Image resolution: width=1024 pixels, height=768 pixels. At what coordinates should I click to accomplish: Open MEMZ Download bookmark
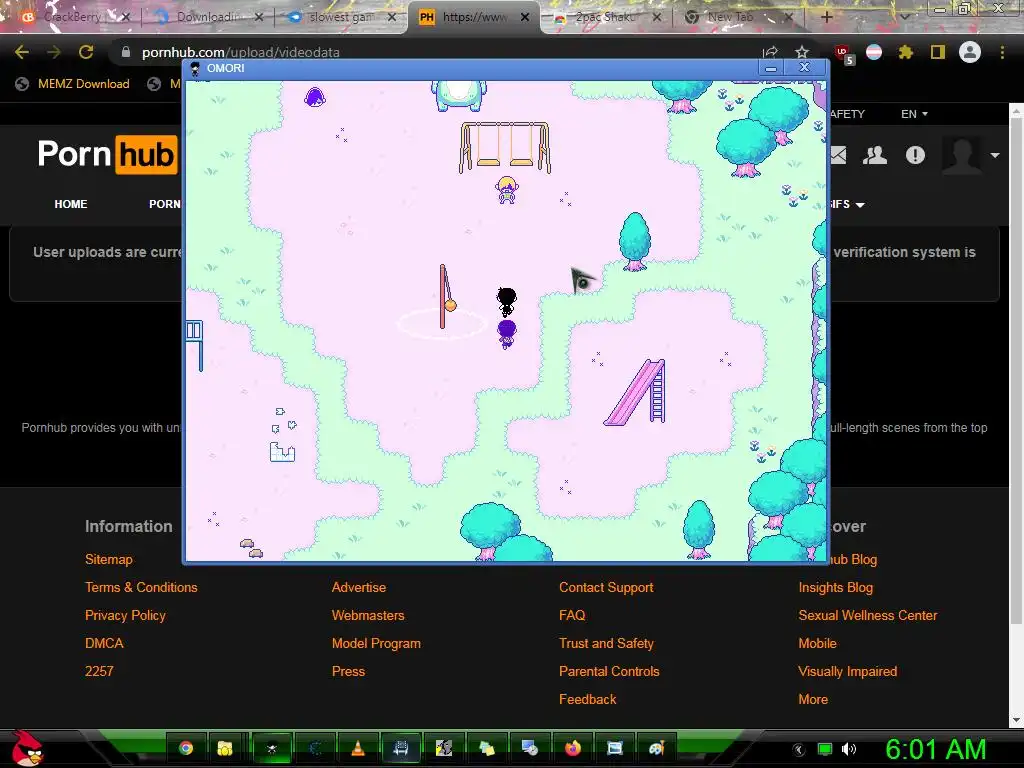coord(72,84)
